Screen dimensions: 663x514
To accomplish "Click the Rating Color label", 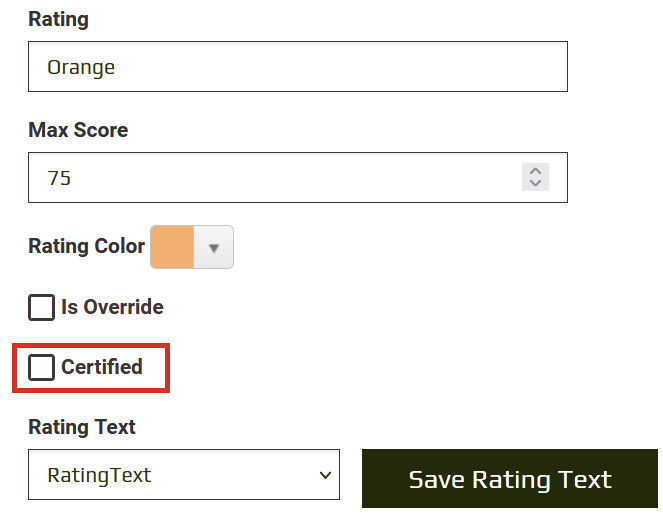I will [x=86, y=246].
